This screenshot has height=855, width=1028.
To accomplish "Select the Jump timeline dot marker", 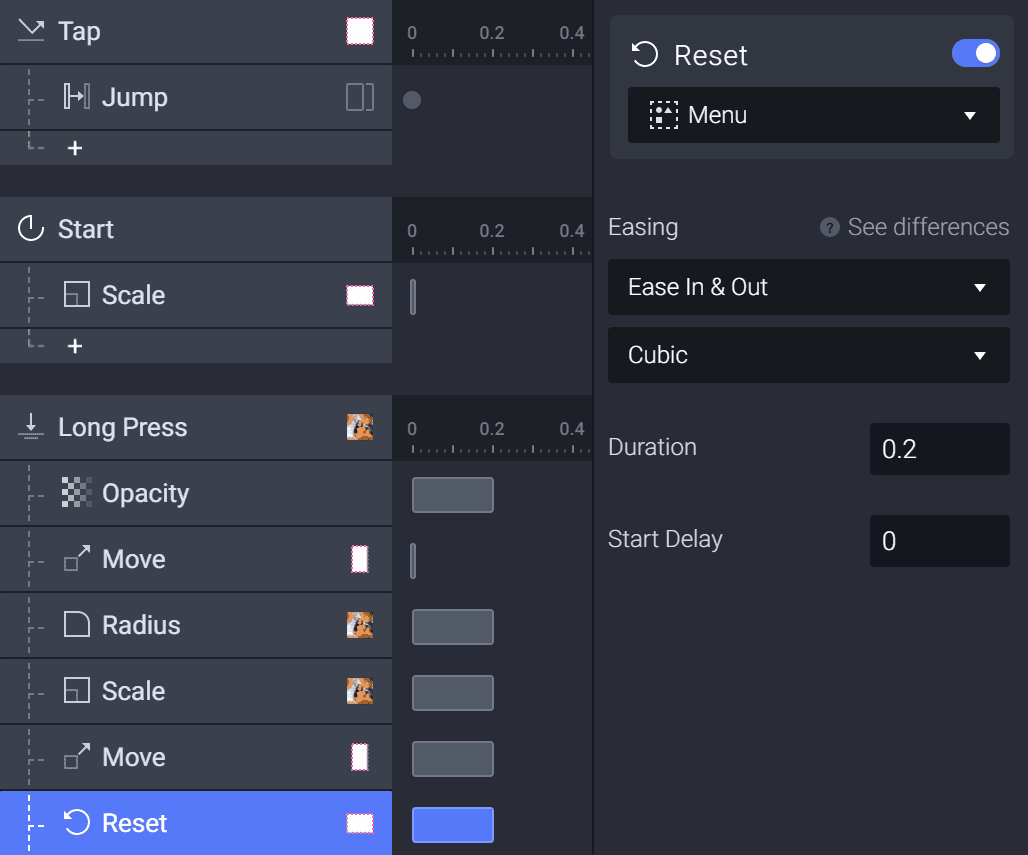I will [x=412, y=100].
